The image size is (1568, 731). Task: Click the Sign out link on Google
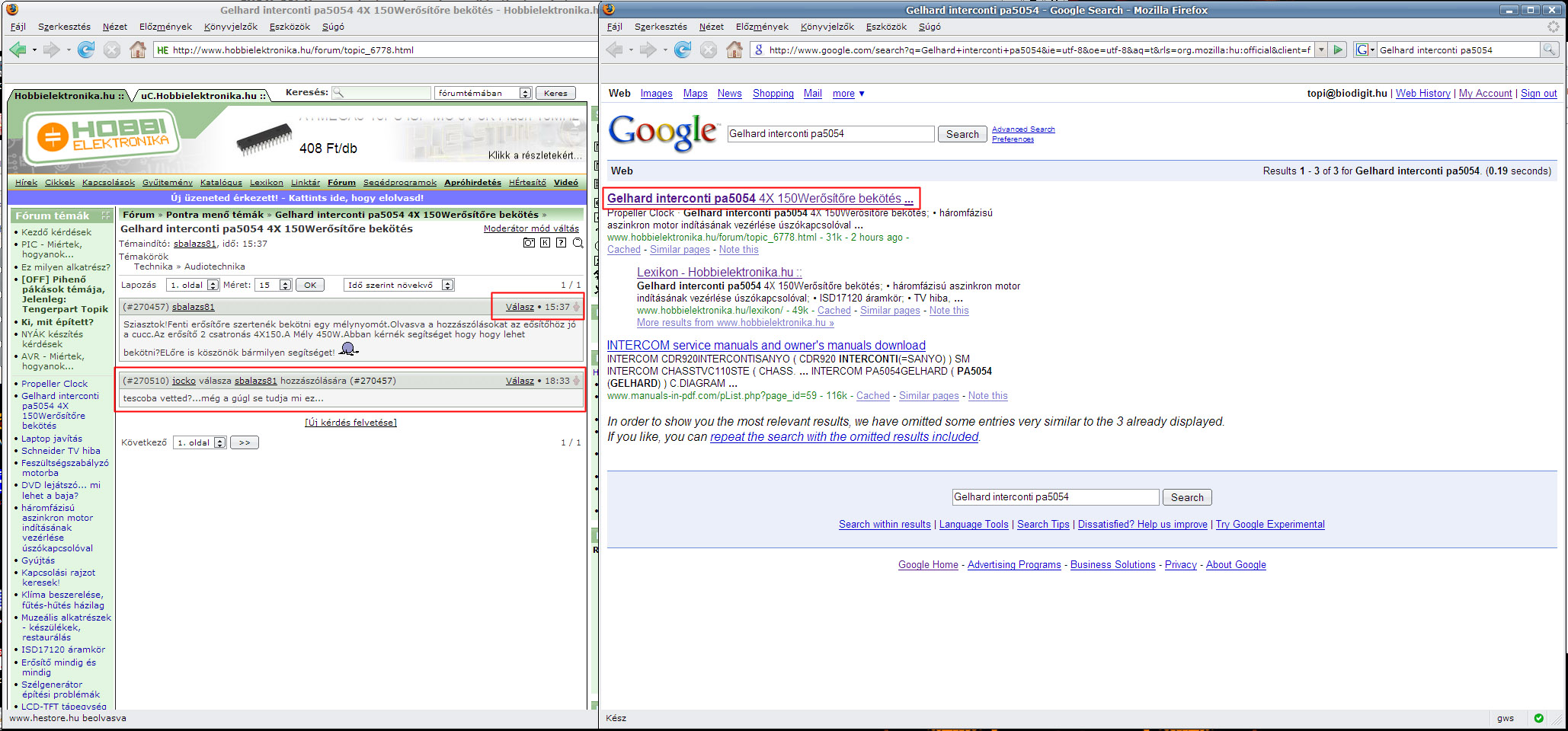(1539, 94)
